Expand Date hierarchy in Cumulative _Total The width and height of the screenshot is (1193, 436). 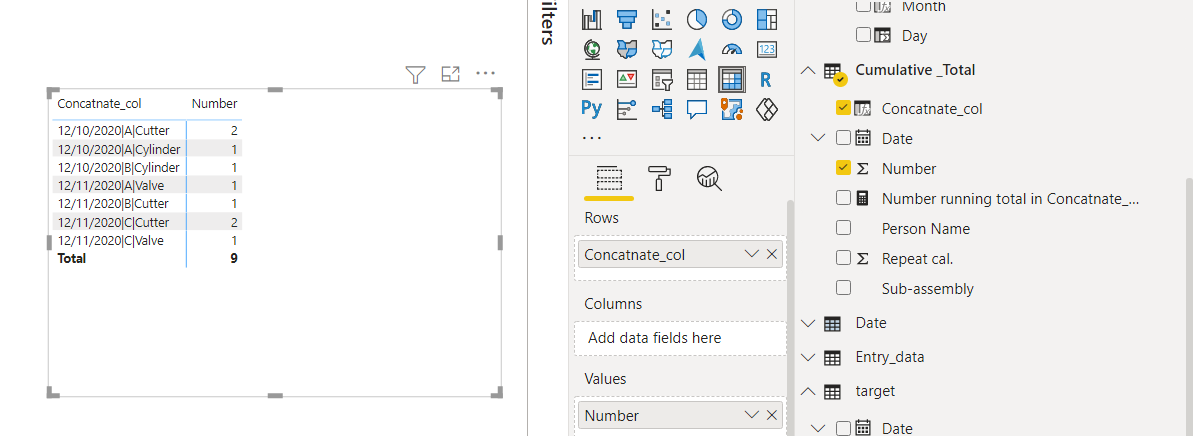pos(819,138)
